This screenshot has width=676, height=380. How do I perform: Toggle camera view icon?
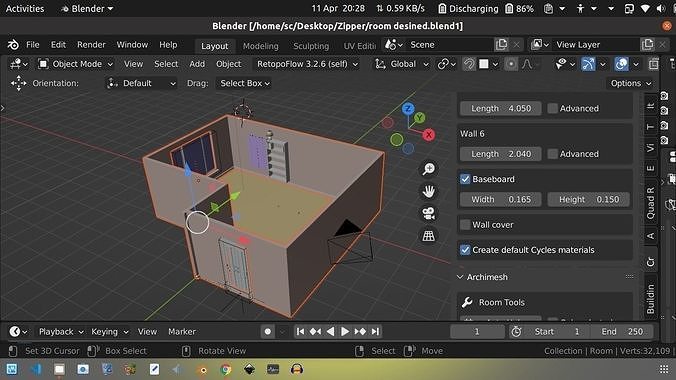[429, 214]
